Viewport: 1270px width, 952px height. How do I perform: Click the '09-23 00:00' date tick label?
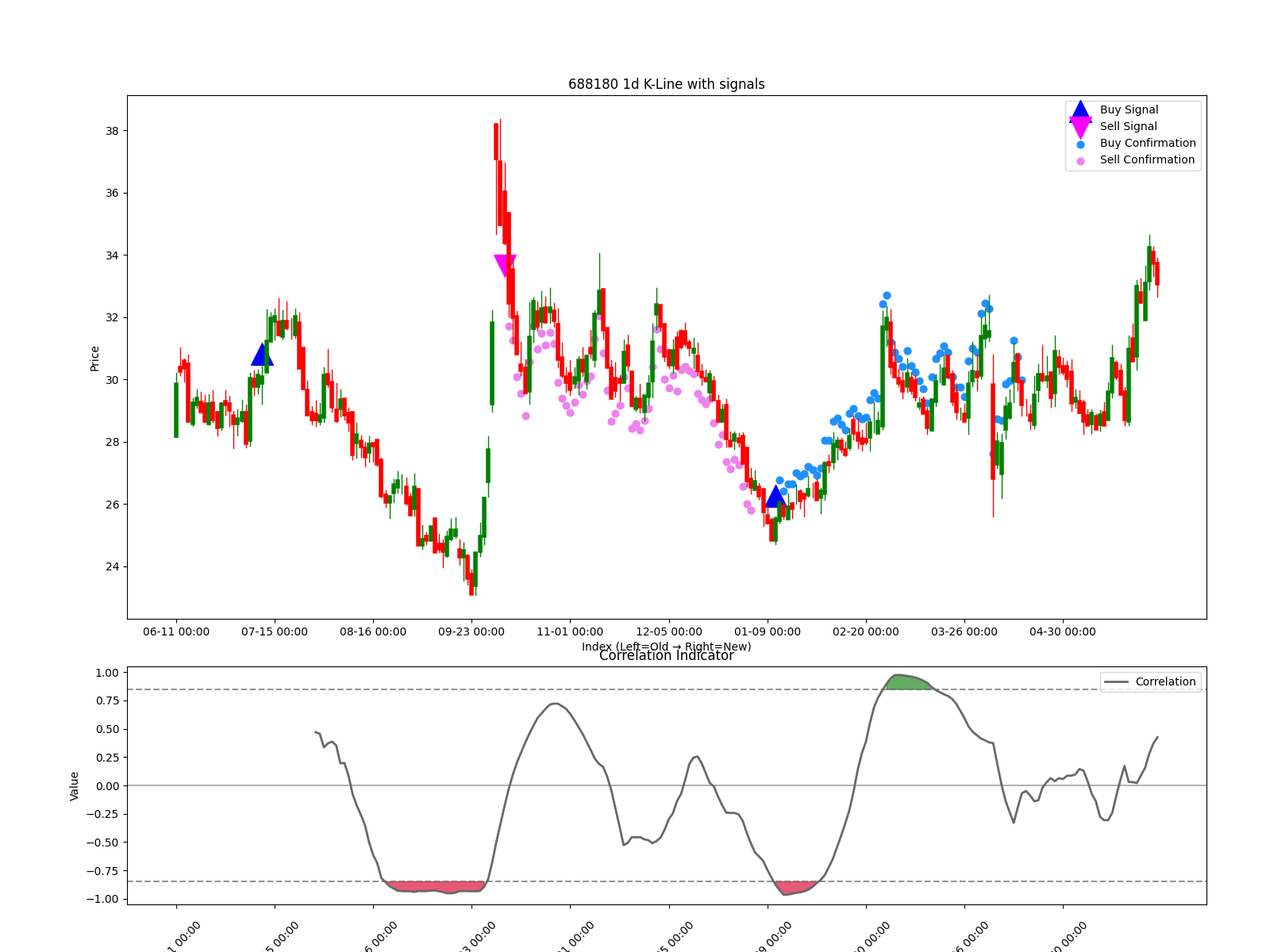click(x=471, y=631)
